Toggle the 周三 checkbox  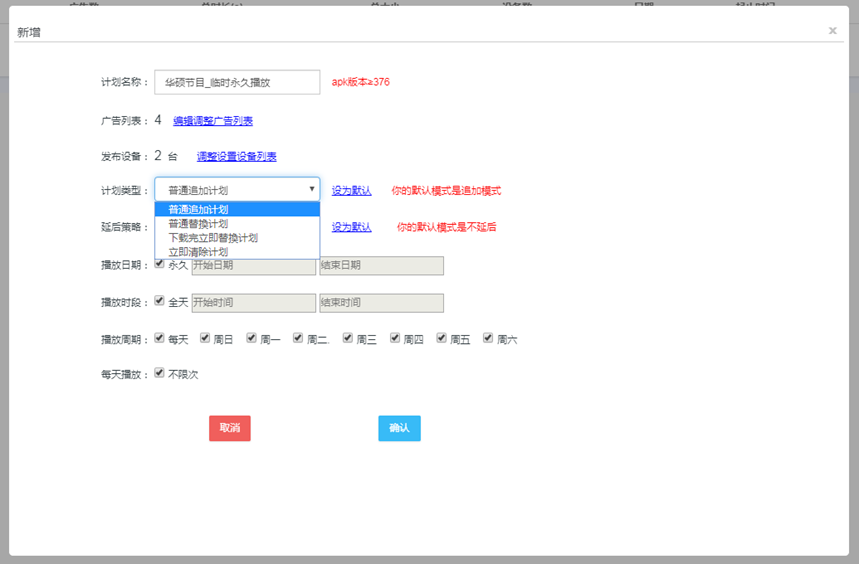click(x=348, y=338)
